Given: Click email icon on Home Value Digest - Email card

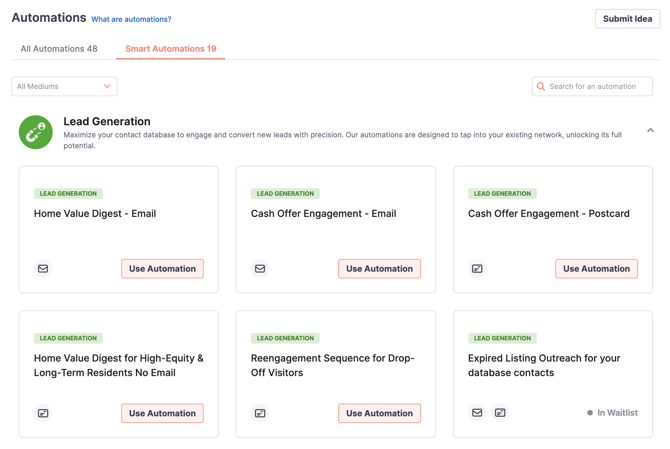Looking at the screenshot, I should pos(43,269).
